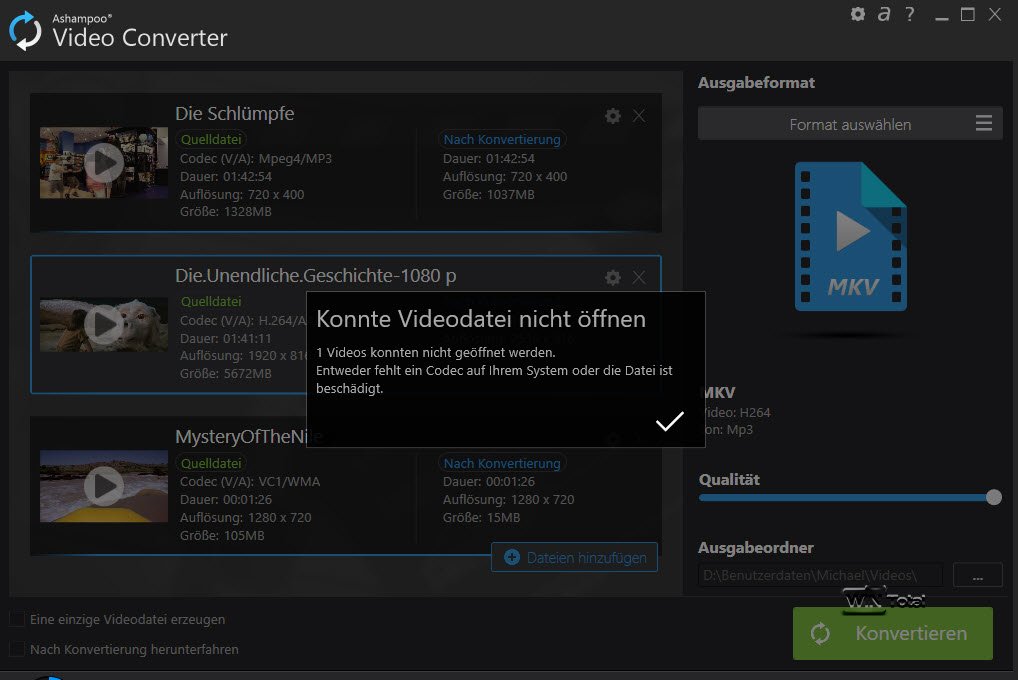1018x680 pixels.
Task: Click Dateien hinzufügen to add files
Action: point(575,557)
